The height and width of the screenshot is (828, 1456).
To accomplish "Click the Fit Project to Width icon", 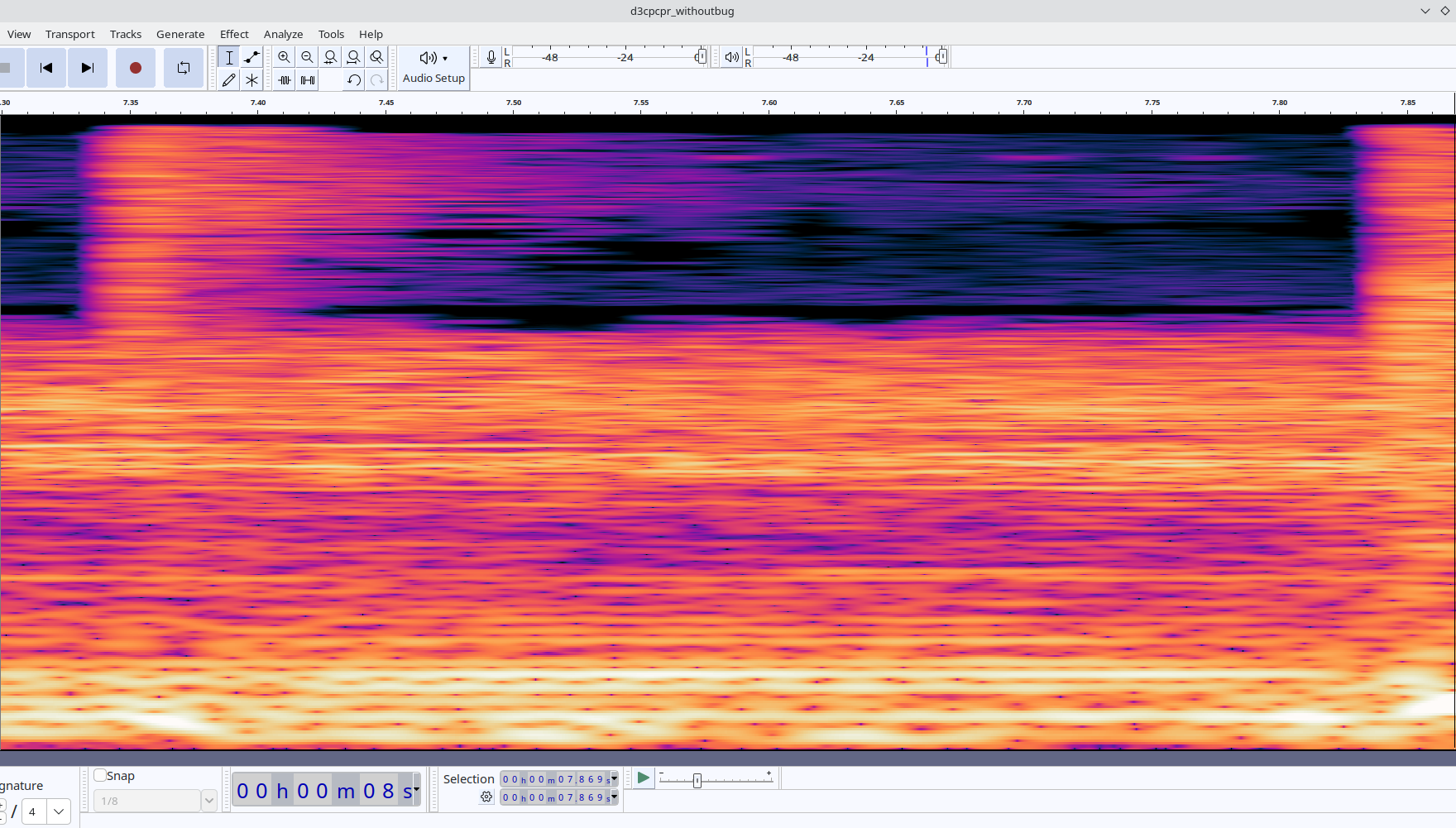I will tap(353, 57).
